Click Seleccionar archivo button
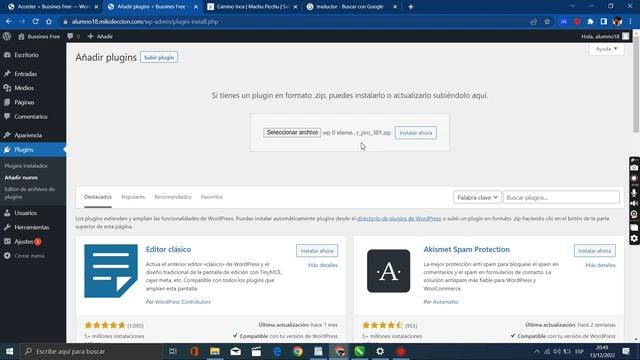 point(292,133)
